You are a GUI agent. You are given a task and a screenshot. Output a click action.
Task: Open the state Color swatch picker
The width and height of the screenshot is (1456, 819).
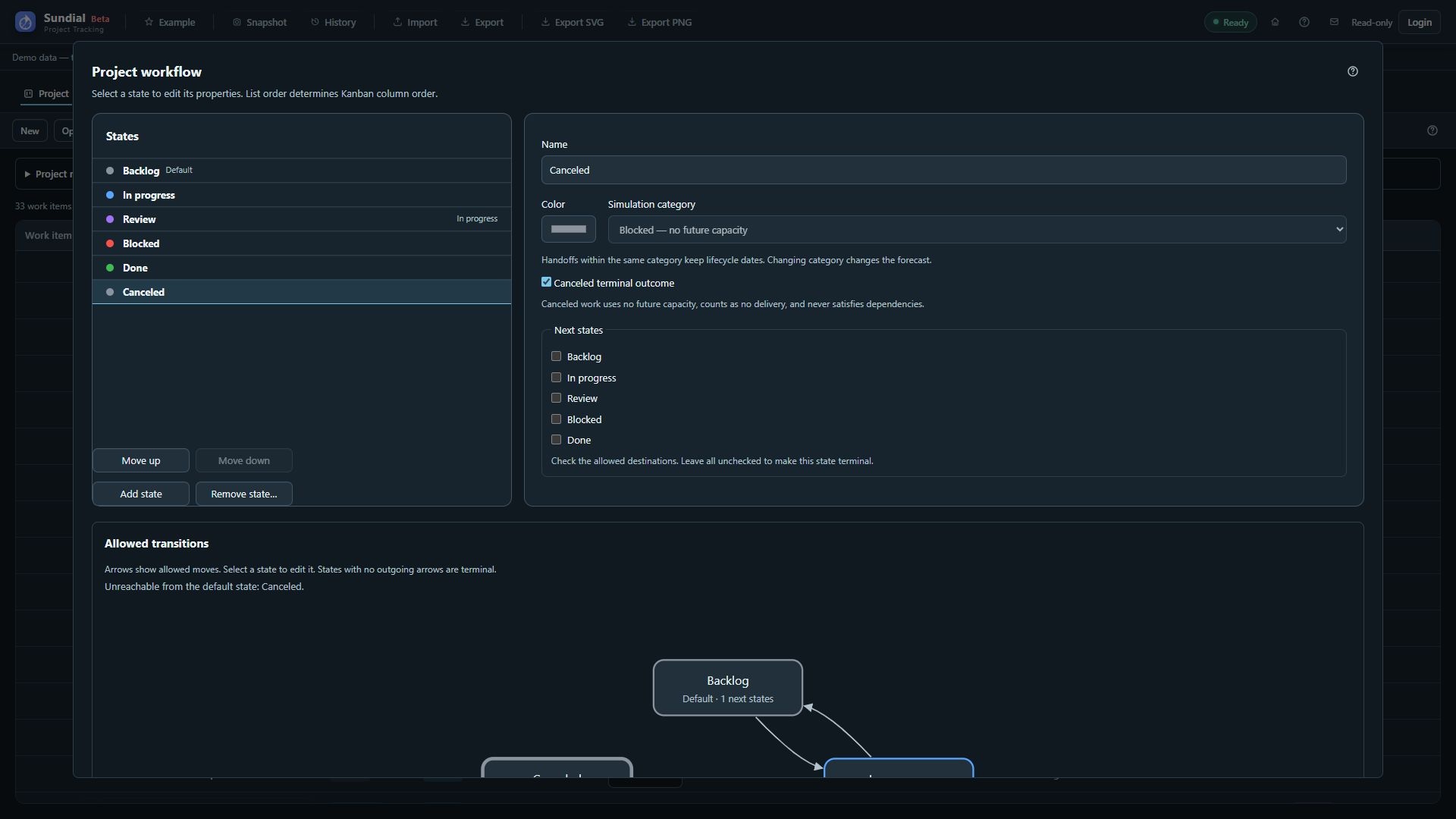[x=568, y=229]
